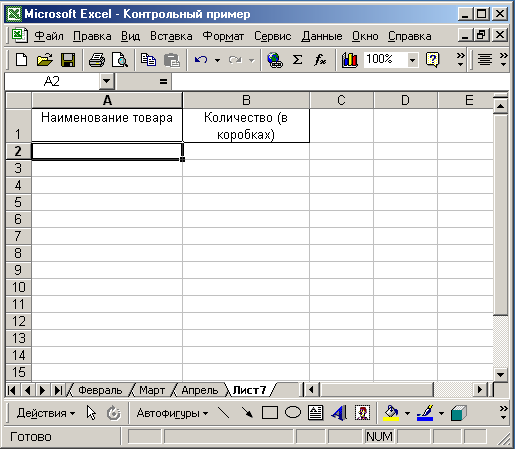Click the horizontal scrollbar right arrow
This screenshot has height=449, width=515.
[x=480, y=389]
